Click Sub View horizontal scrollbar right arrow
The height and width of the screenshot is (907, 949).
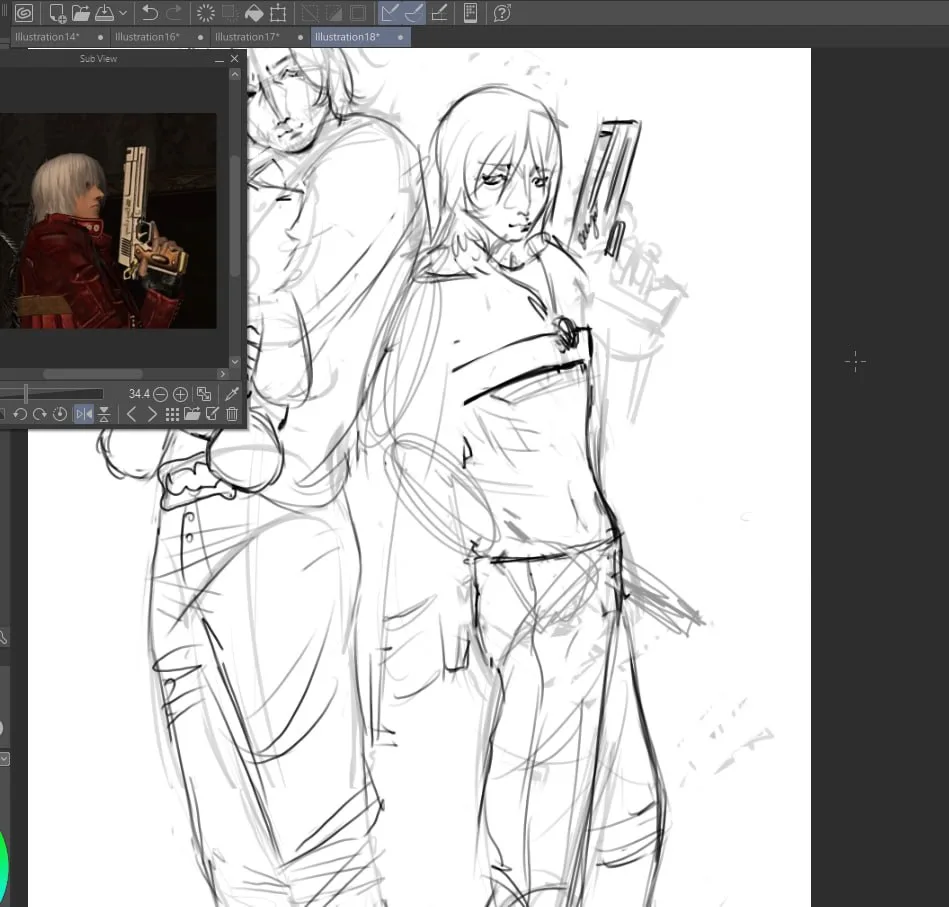(x=222, y=374)
